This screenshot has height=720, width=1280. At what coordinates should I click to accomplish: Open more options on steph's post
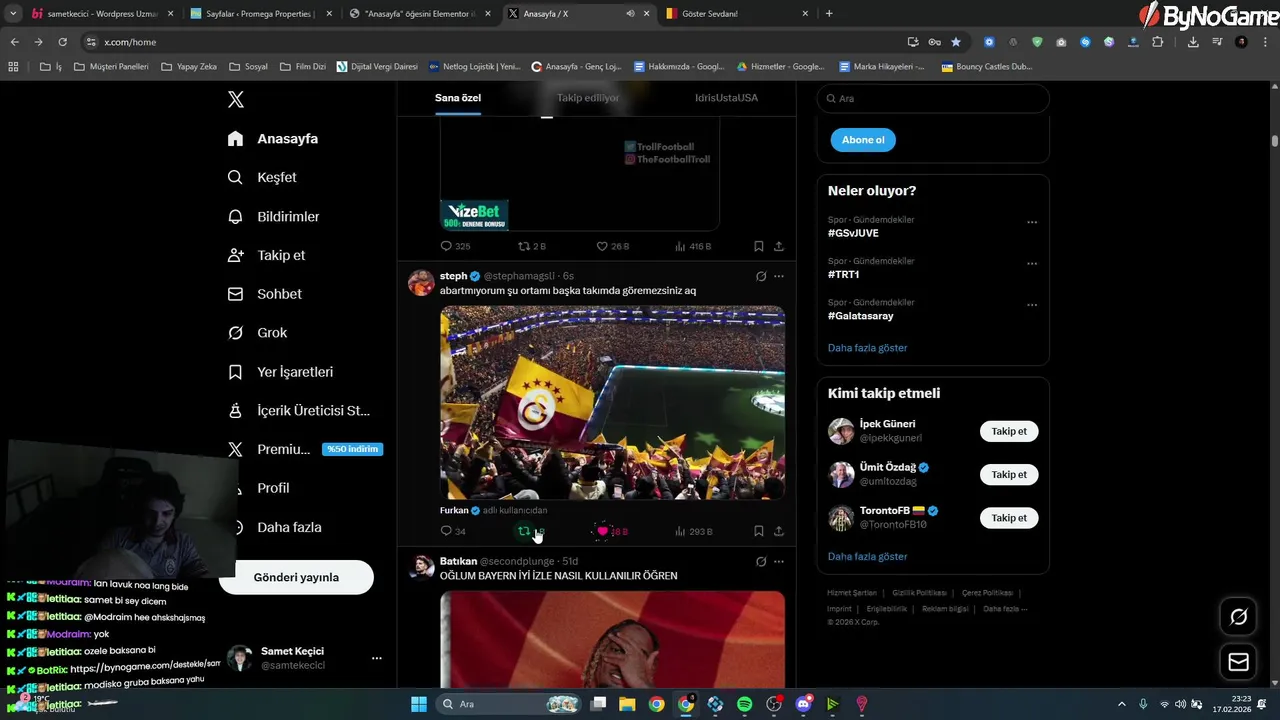(x=779, y=276)
